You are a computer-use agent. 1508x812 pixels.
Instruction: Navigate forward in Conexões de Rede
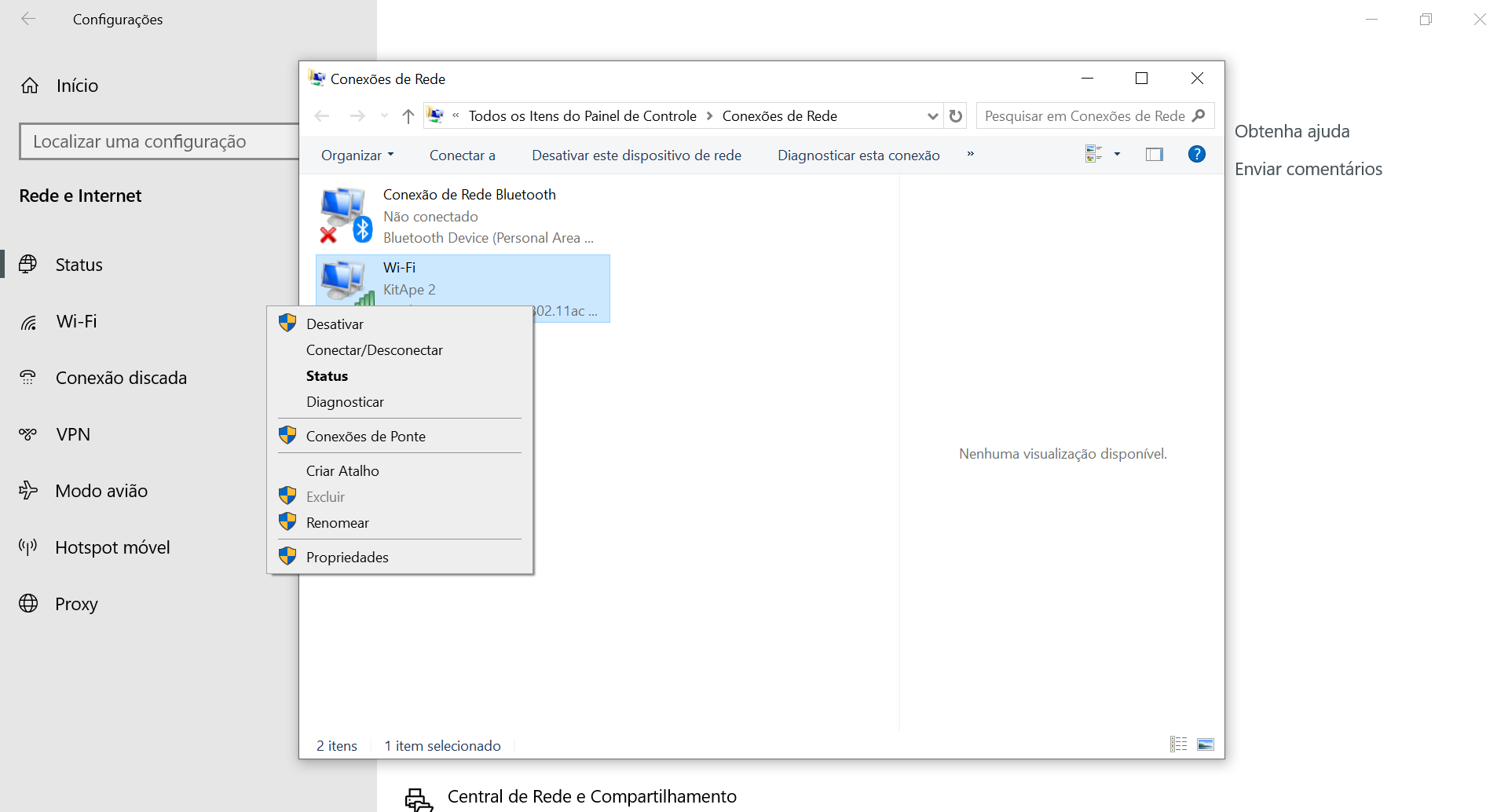(x=357, y=116)
